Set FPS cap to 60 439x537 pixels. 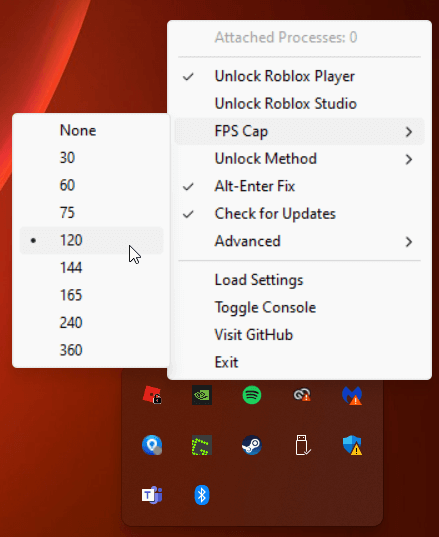[x=91, y=185]
